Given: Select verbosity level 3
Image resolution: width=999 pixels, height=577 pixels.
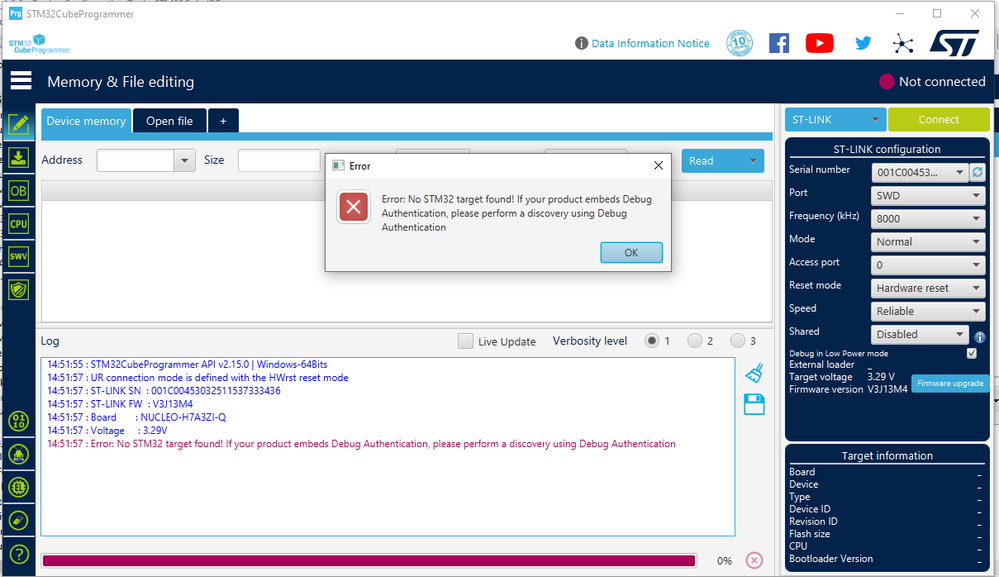Looking at the screenshot, I should (x=737, y=341).
